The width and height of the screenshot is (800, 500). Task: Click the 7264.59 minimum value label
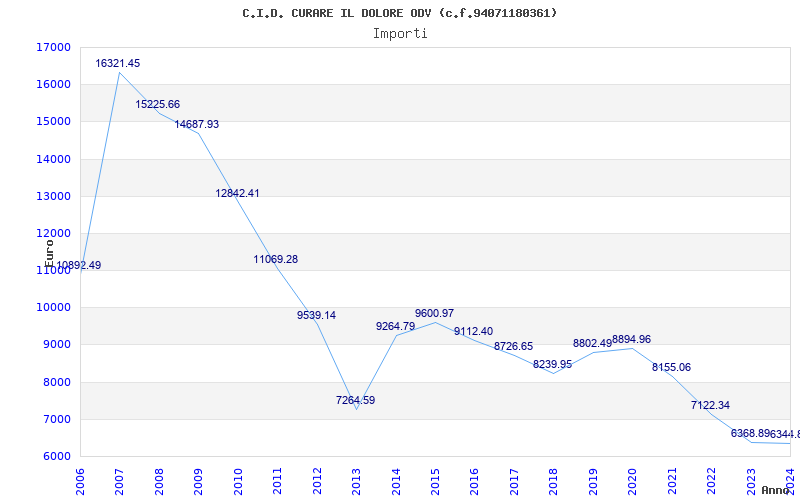click(355, 400)
